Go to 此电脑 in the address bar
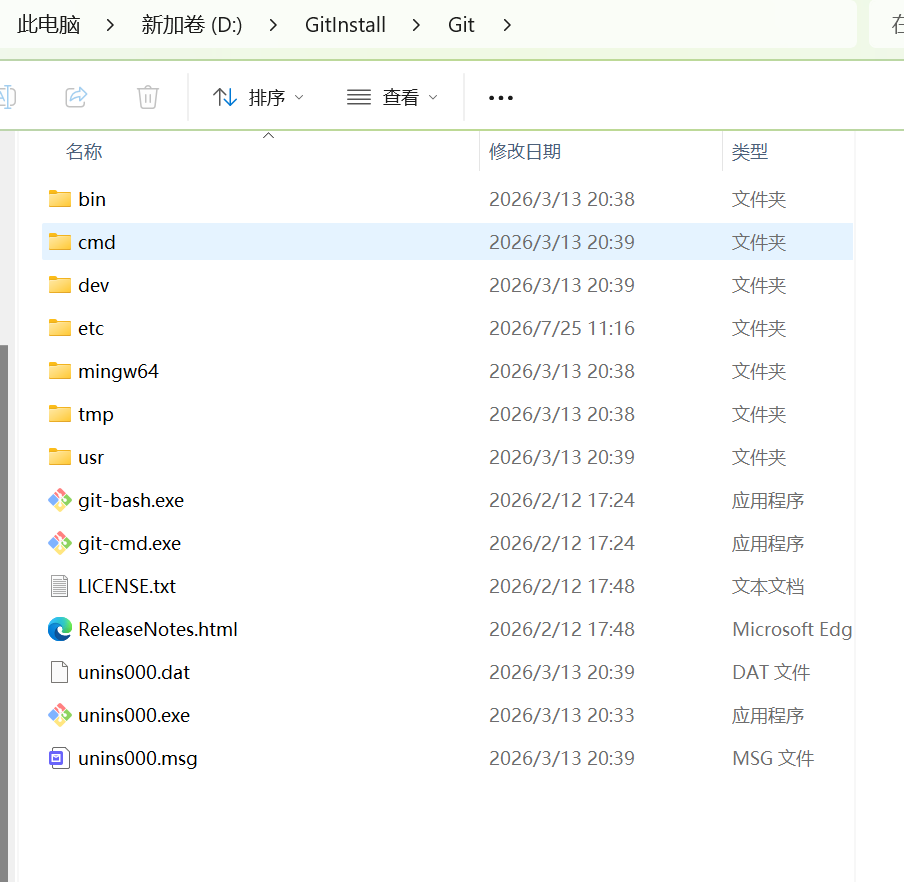The height and width of the screenshot is (882, 904). 48,25
